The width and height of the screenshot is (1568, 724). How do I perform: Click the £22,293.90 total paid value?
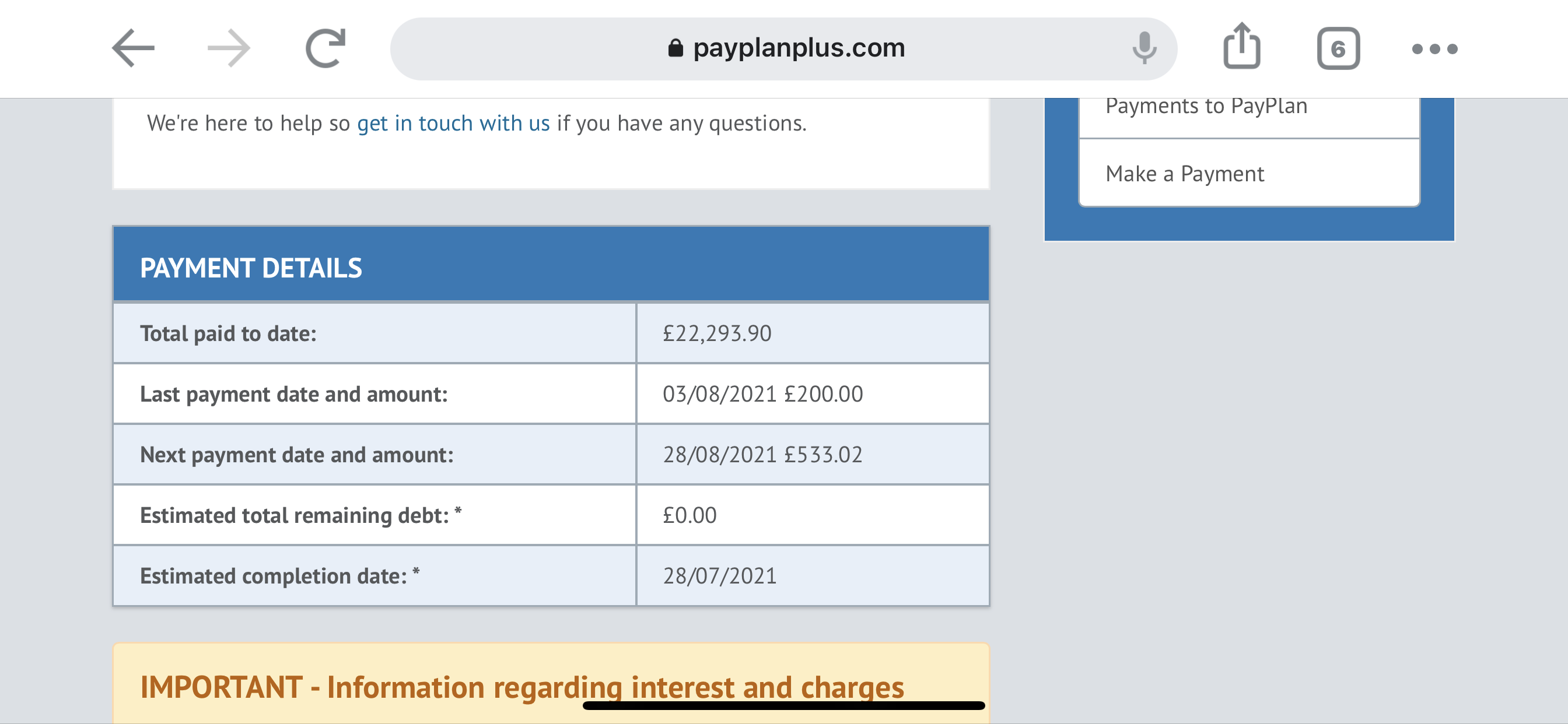(716, 333)
